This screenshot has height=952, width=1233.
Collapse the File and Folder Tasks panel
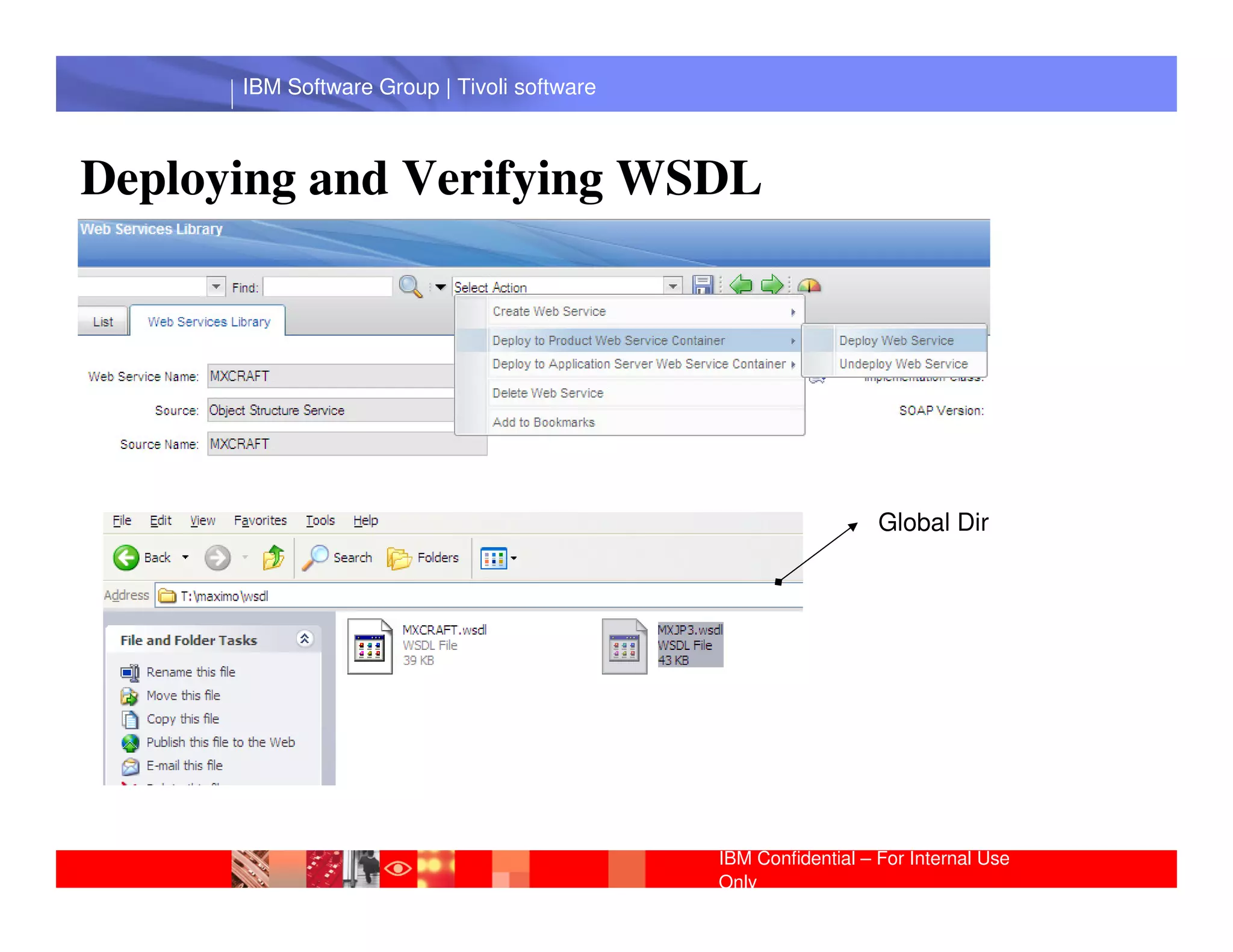click(x=305, y=638)
